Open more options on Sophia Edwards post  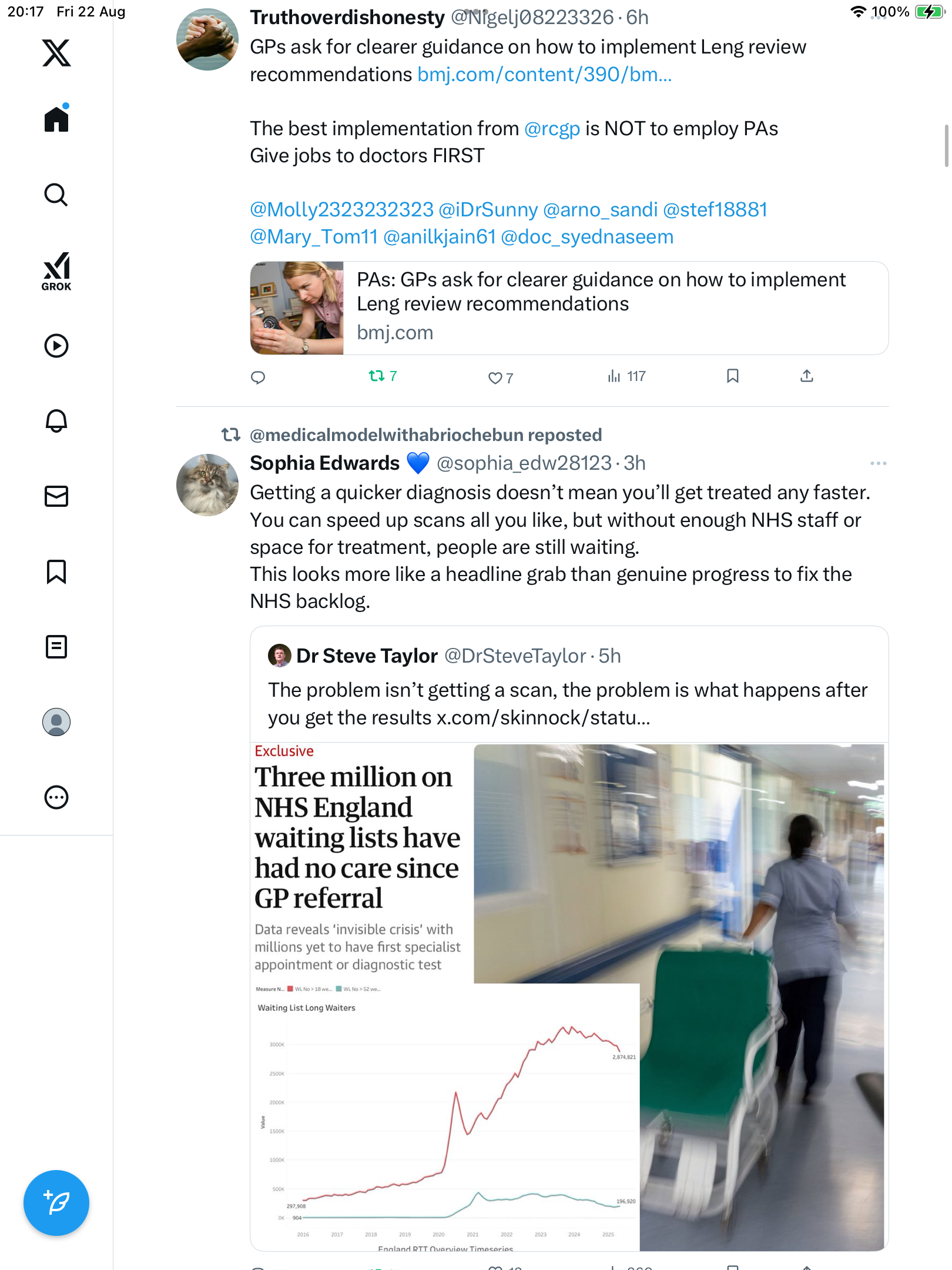click(x=879, y=463)
